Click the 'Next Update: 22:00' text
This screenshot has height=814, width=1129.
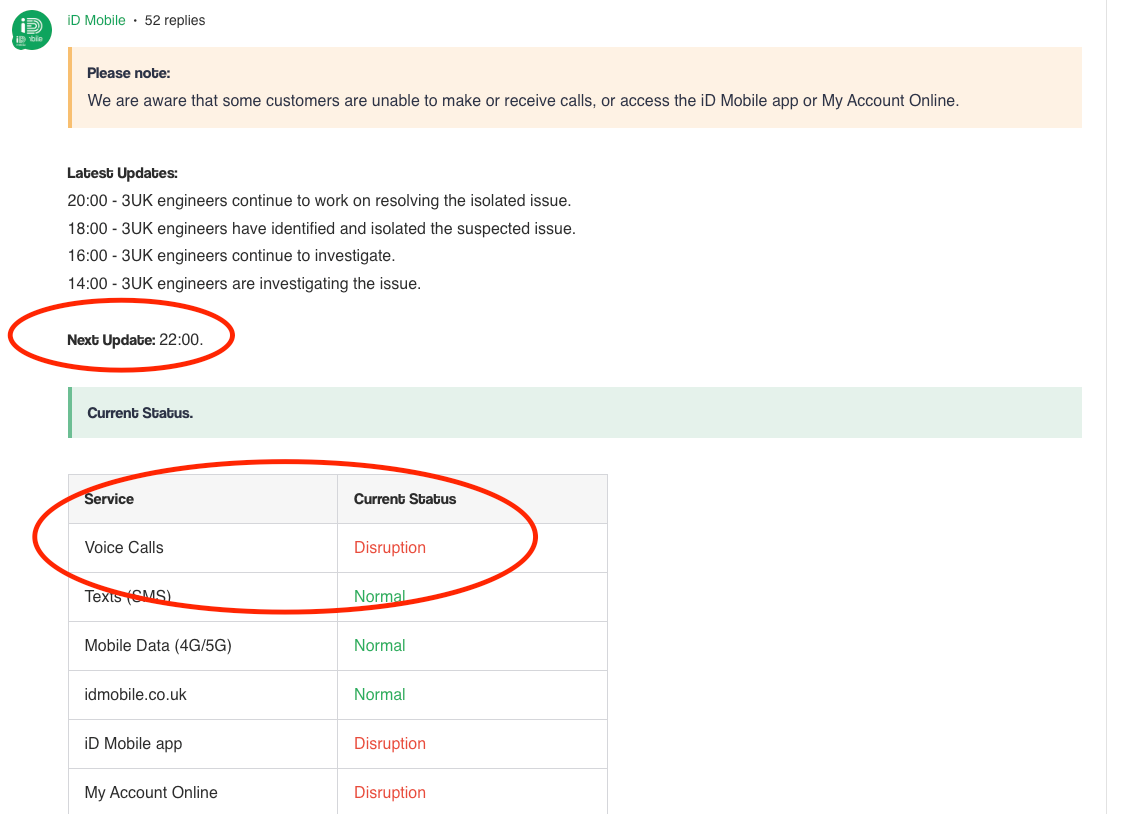tap(135, 340)
